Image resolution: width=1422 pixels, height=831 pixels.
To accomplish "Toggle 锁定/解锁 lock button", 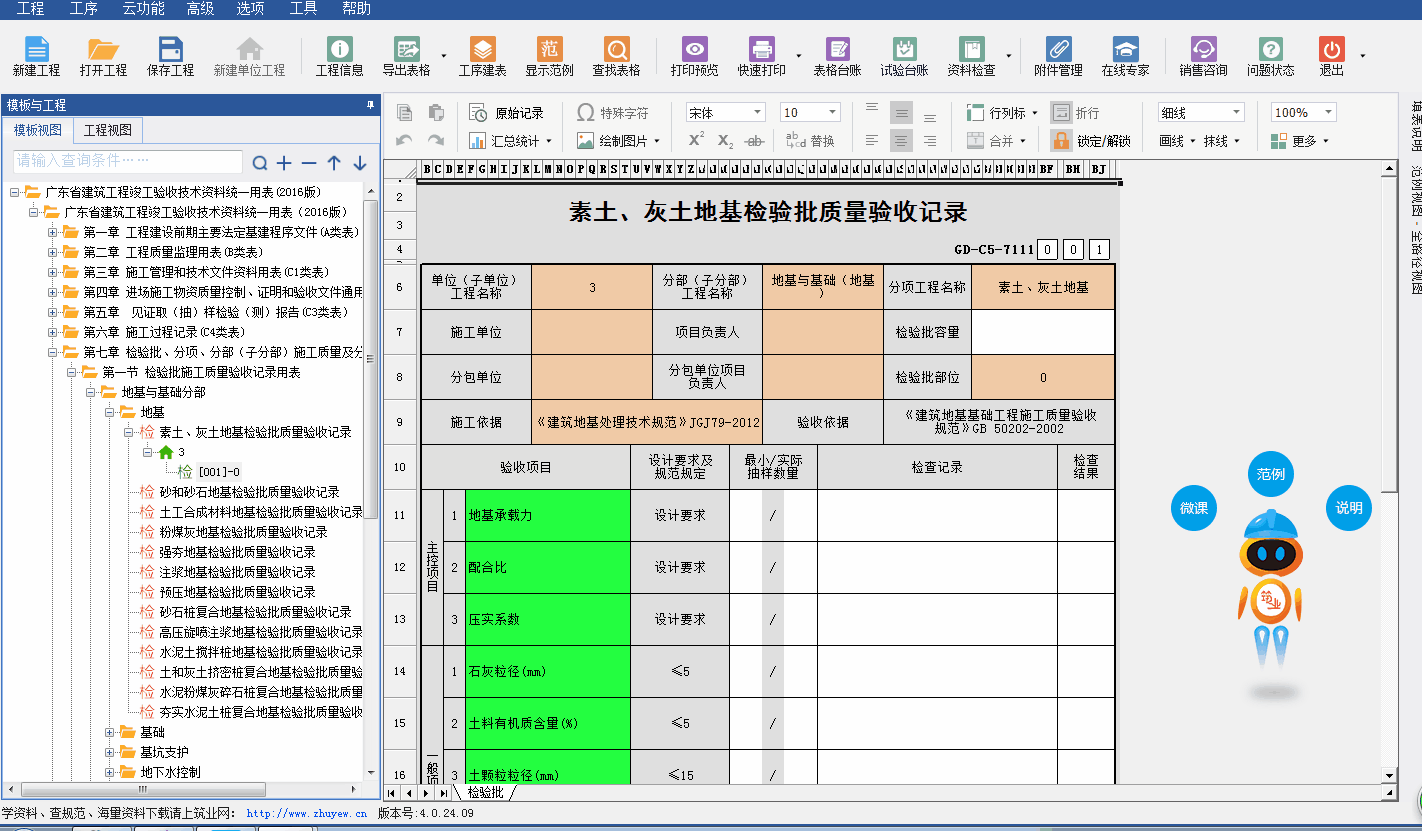I will tap(1091, 141).
